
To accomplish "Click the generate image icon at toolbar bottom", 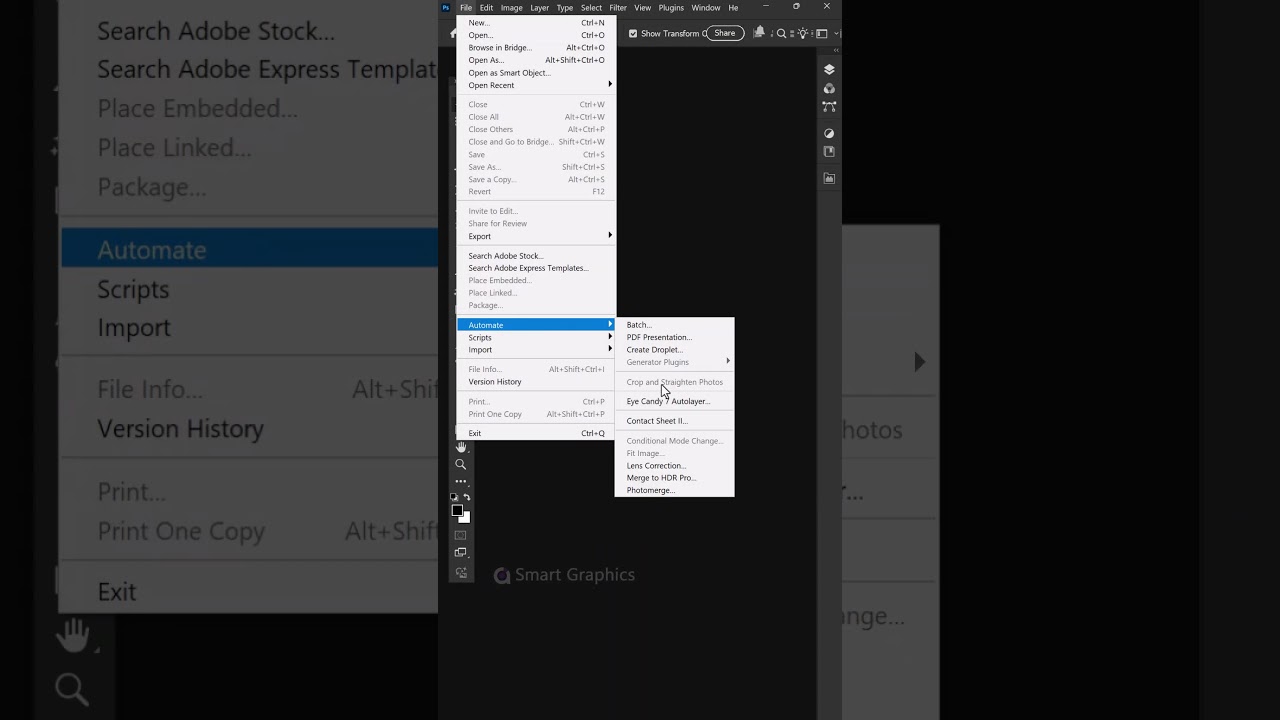I will [x=461, y=573].
